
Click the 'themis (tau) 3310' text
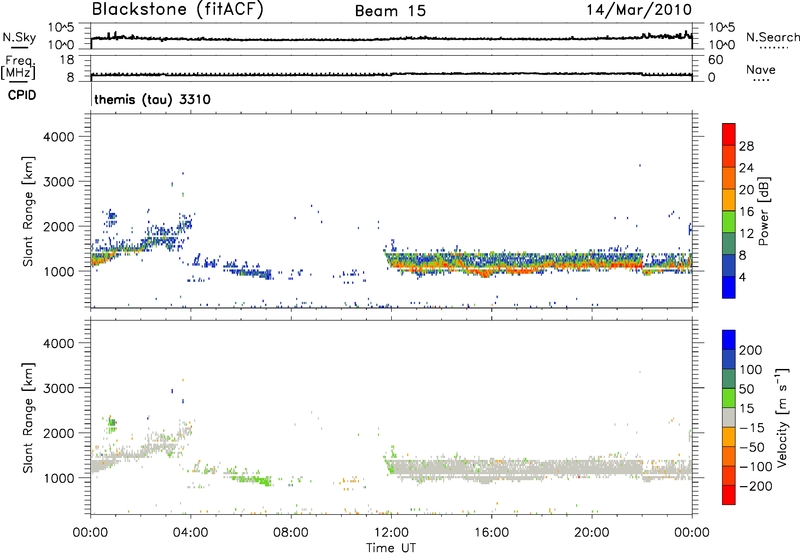[152, 99]
